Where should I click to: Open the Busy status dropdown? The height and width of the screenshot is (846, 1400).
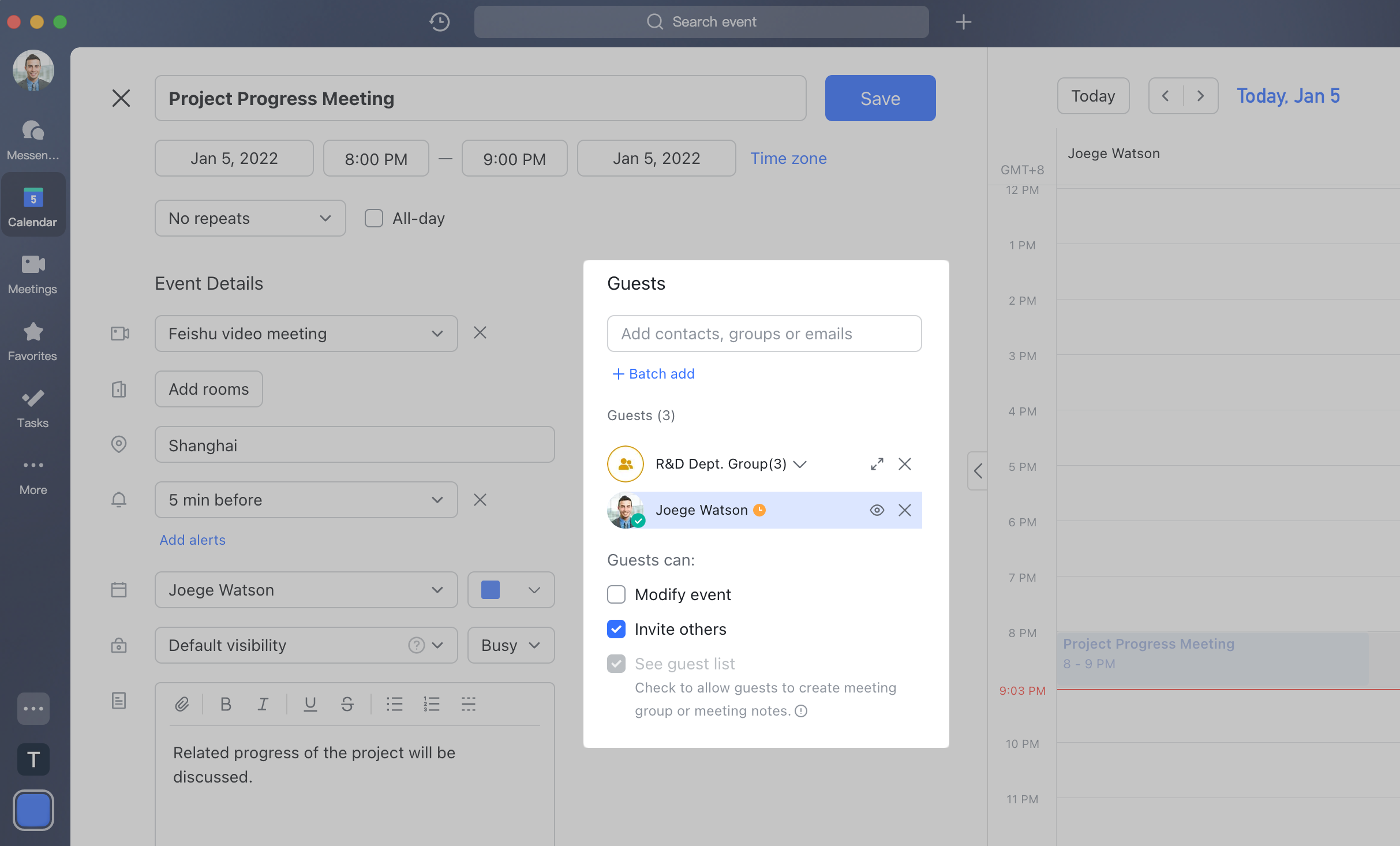510,645
